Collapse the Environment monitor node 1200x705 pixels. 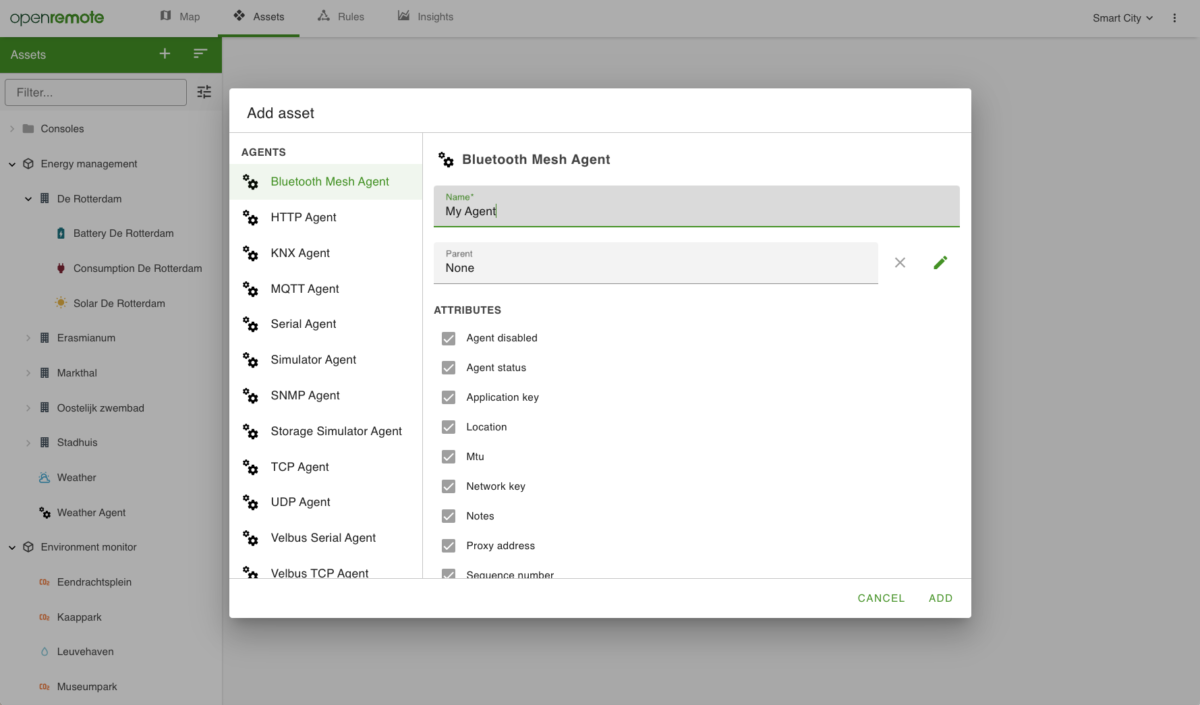12,547
